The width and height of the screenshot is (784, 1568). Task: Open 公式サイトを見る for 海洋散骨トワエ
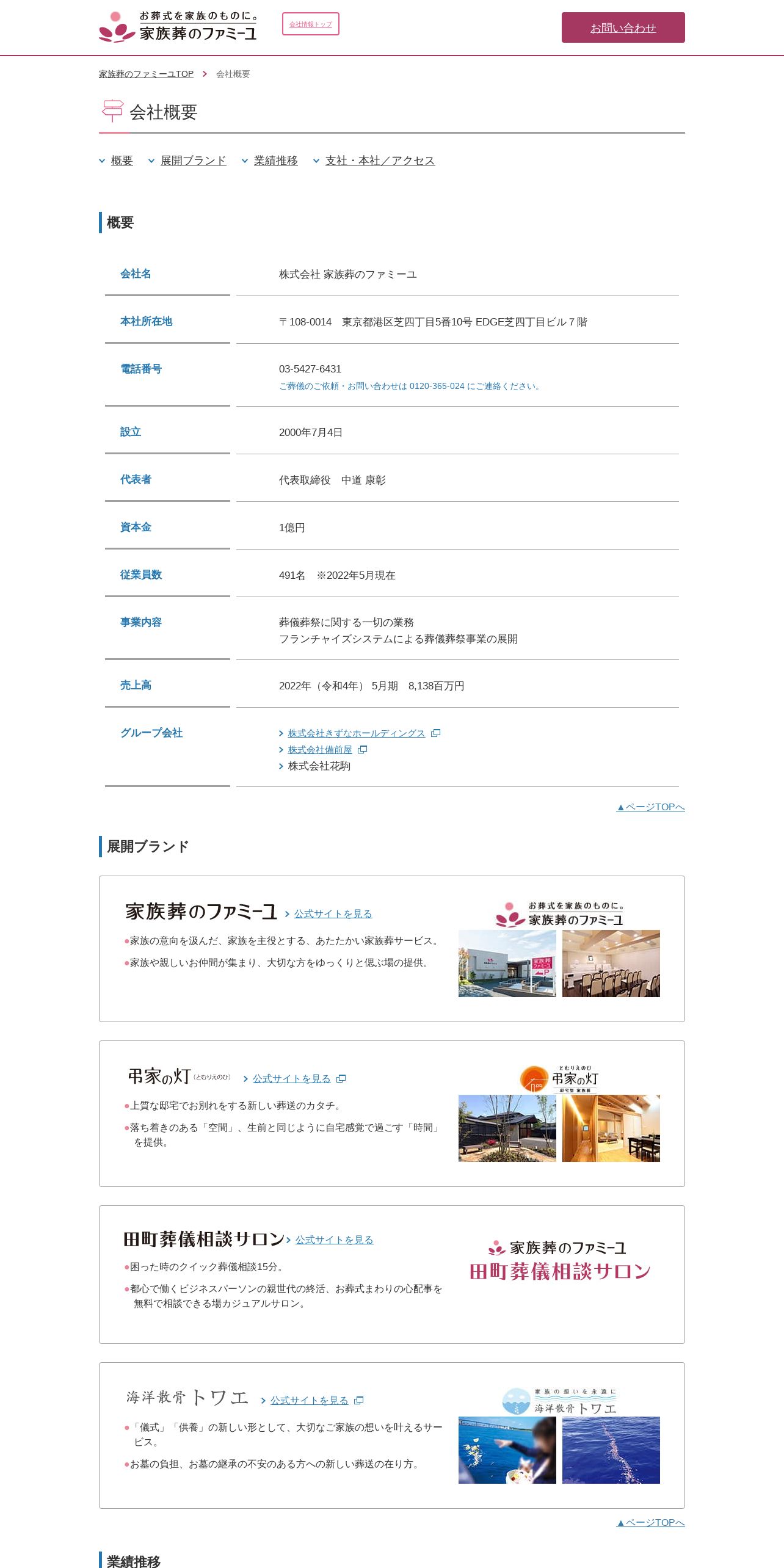coord(309,1401)
